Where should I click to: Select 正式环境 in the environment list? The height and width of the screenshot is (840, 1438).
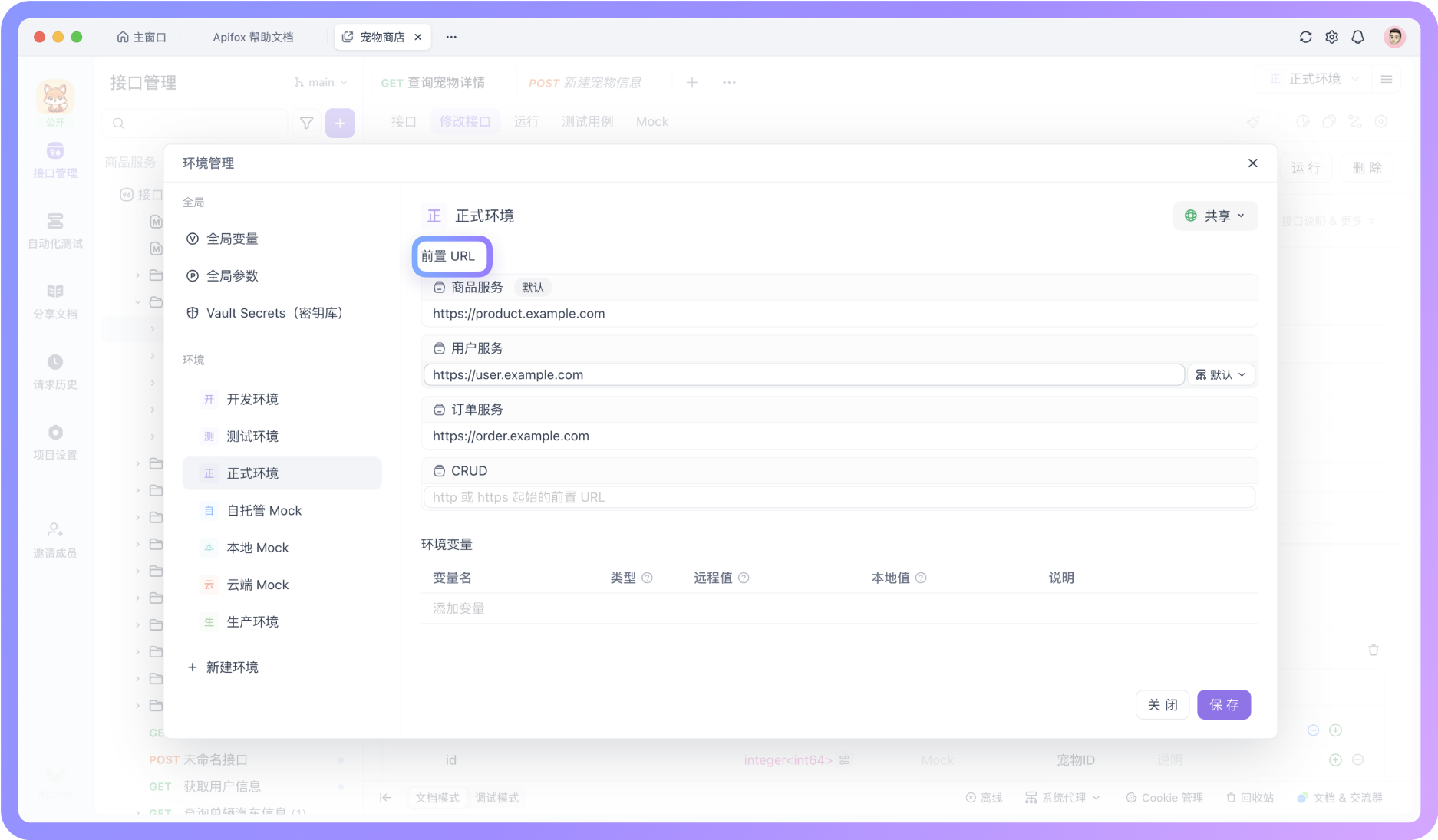[x=282, y=473]
